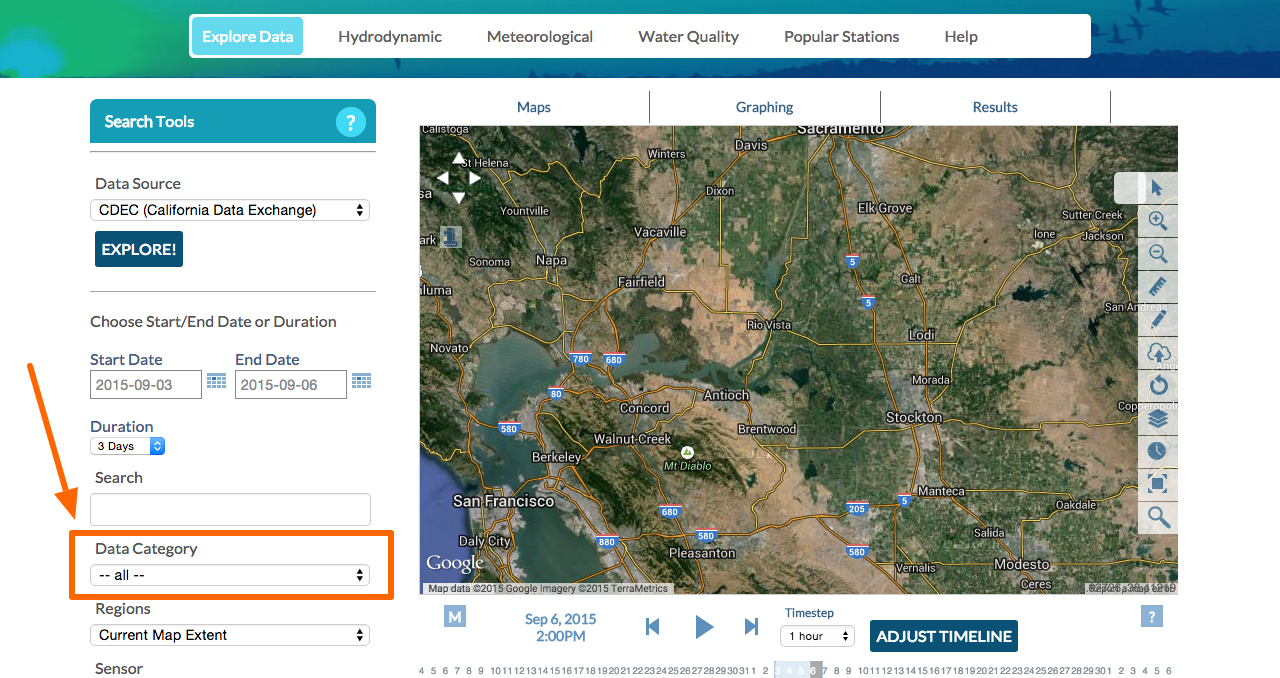Click the zoom out magnifier tool

click(x=1157, y=254)
